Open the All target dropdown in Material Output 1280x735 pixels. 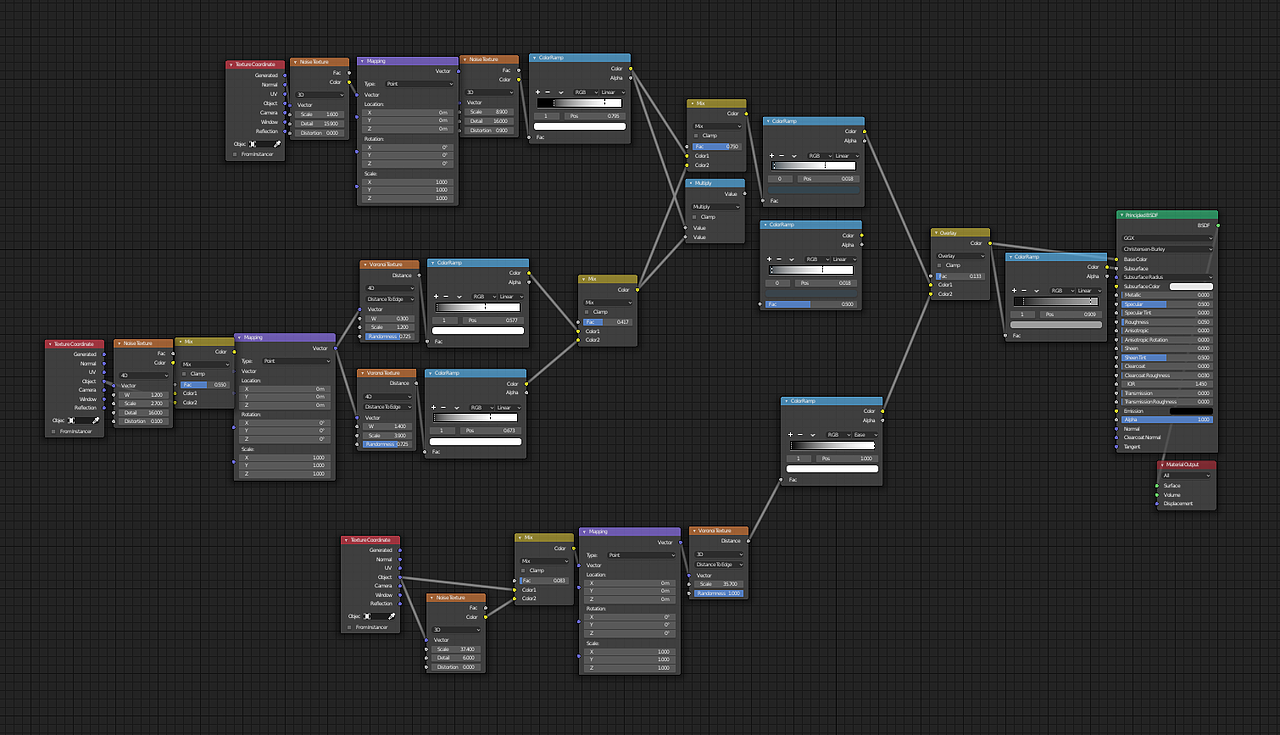(x=1186, y=476)
